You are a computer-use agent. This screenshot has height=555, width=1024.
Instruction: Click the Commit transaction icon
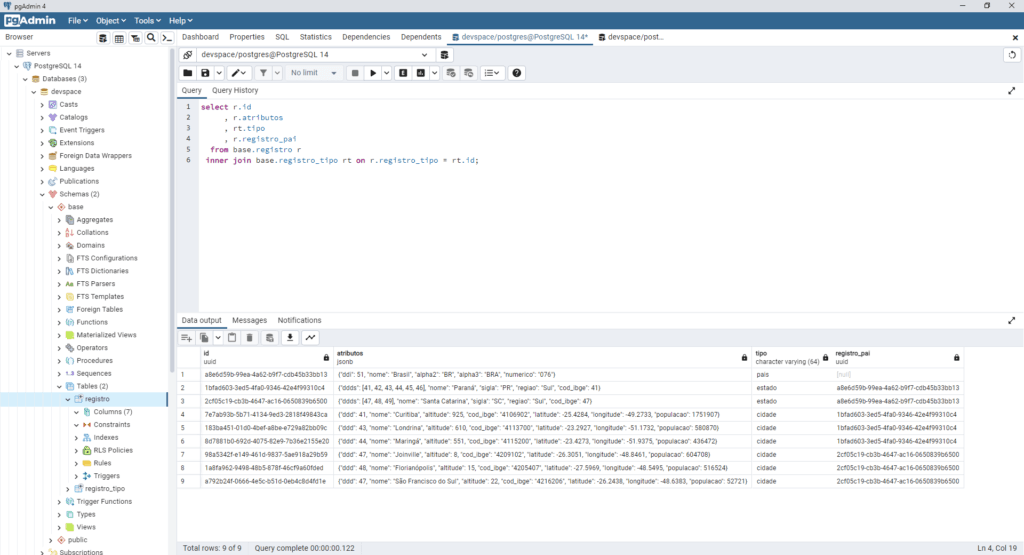(x=451, y=73)
